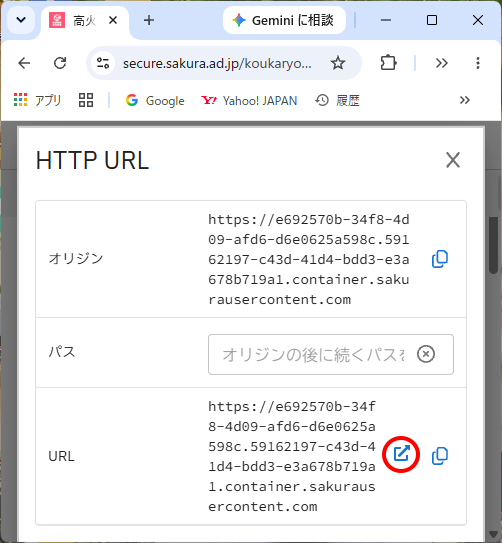The width and height of the screenshot is (502, 543).
Task: Expand hidden bookmarks overflow chevron
Action: pos(465,100)
